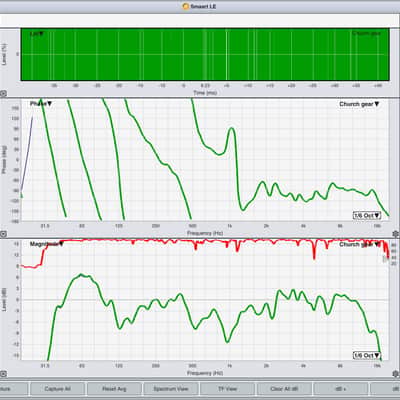This screenshot has width=400, height=400.
Task: Open the Magnitude plot type dropdown
Action: 46,244
